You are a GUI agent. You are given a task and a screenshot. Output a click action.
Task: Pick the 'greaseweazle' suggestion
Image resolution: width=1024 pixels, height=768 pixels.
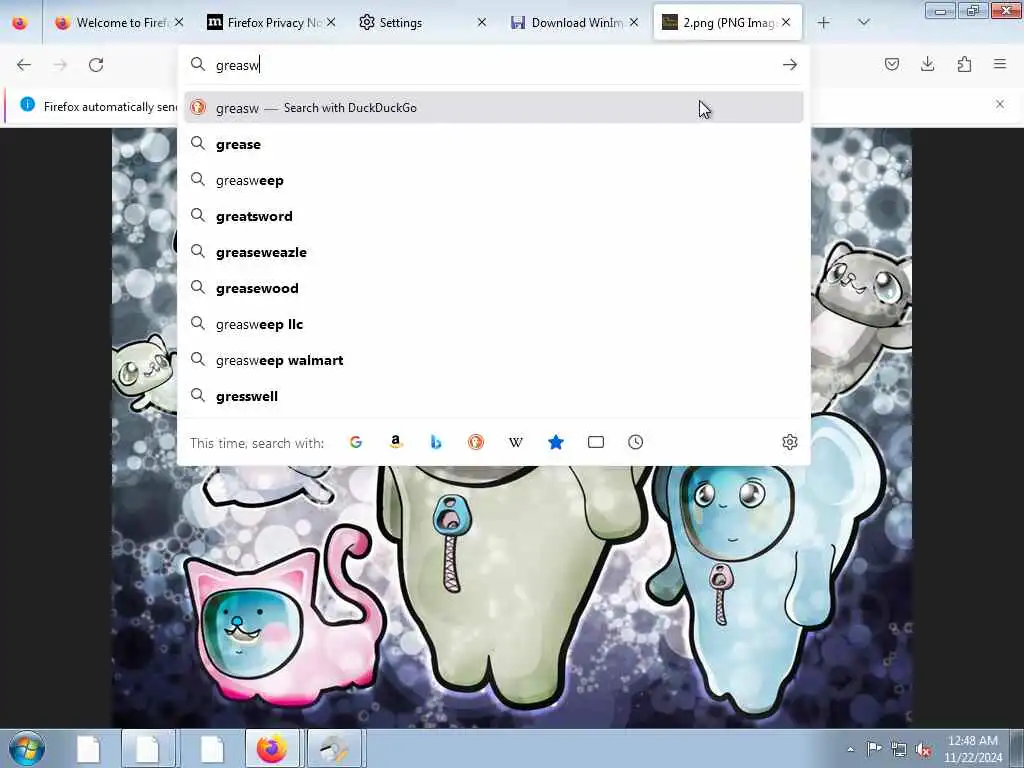click(493, 252)
